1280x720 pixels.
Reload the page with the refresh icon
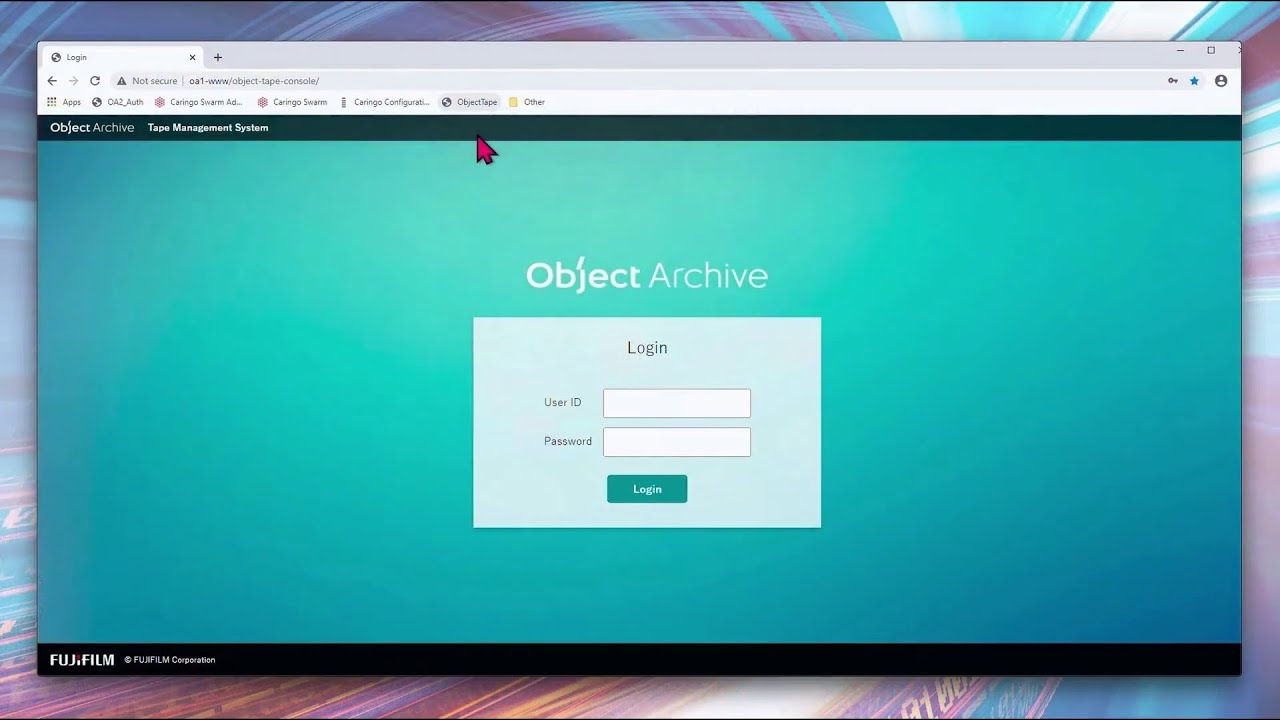[95, 81]
